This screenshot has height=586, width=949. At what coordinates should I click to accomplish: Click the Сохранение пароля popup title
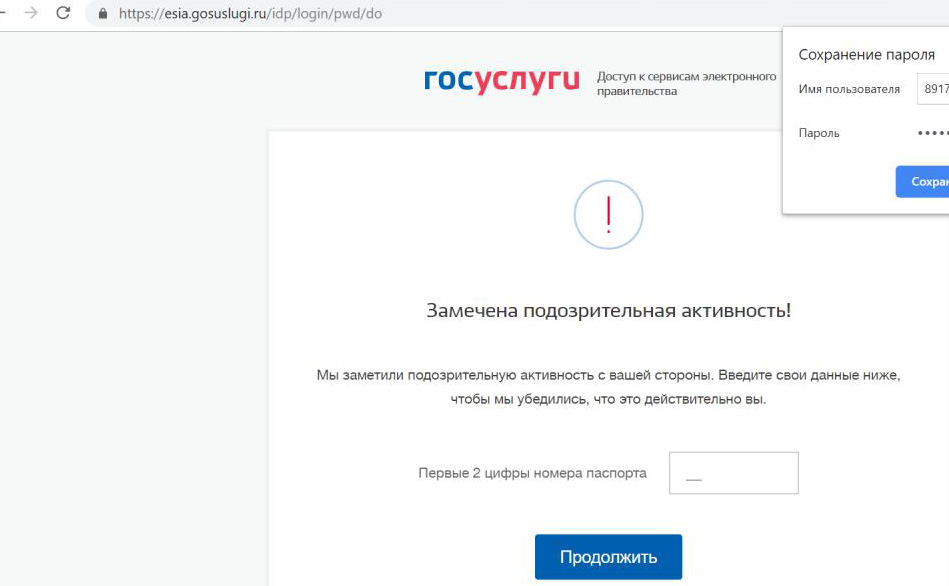866,55
